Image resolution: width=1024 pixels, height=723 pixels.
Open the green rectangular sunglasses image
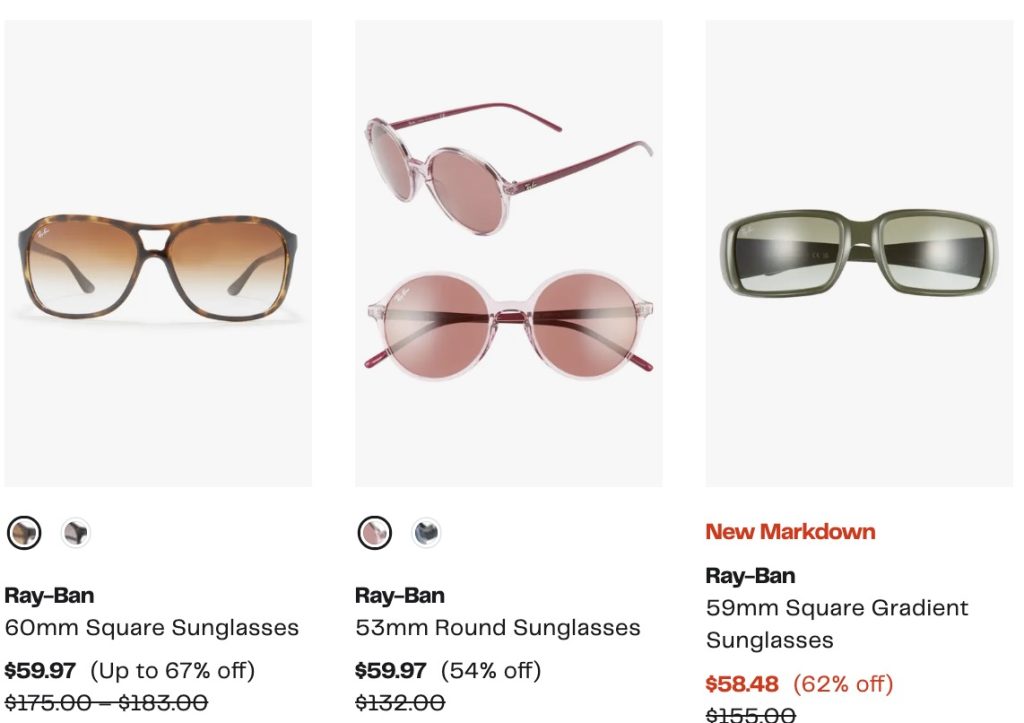(859, 254)
